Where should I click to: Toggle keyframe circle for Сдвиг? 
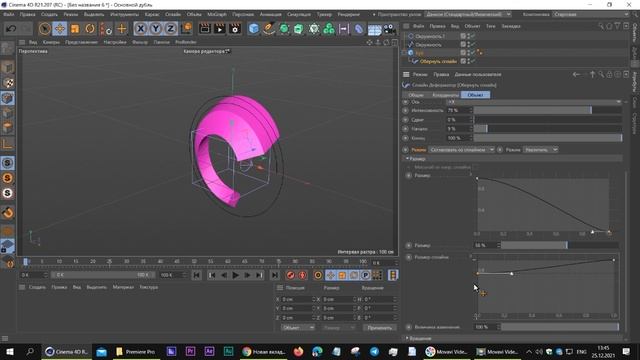click(405, 120)
